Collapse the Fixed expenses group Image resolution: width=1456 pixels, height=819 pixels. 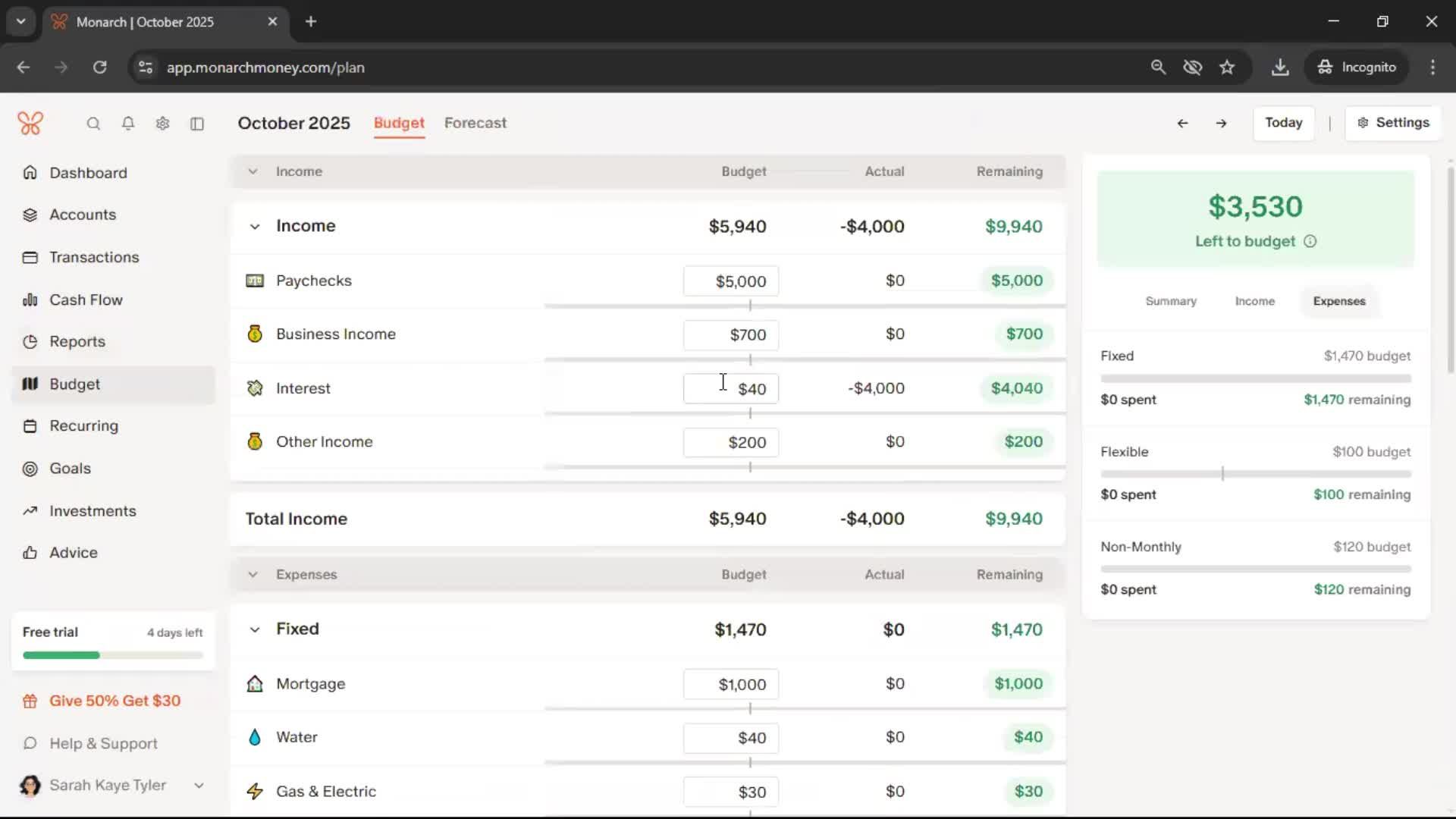click(255, 629)
